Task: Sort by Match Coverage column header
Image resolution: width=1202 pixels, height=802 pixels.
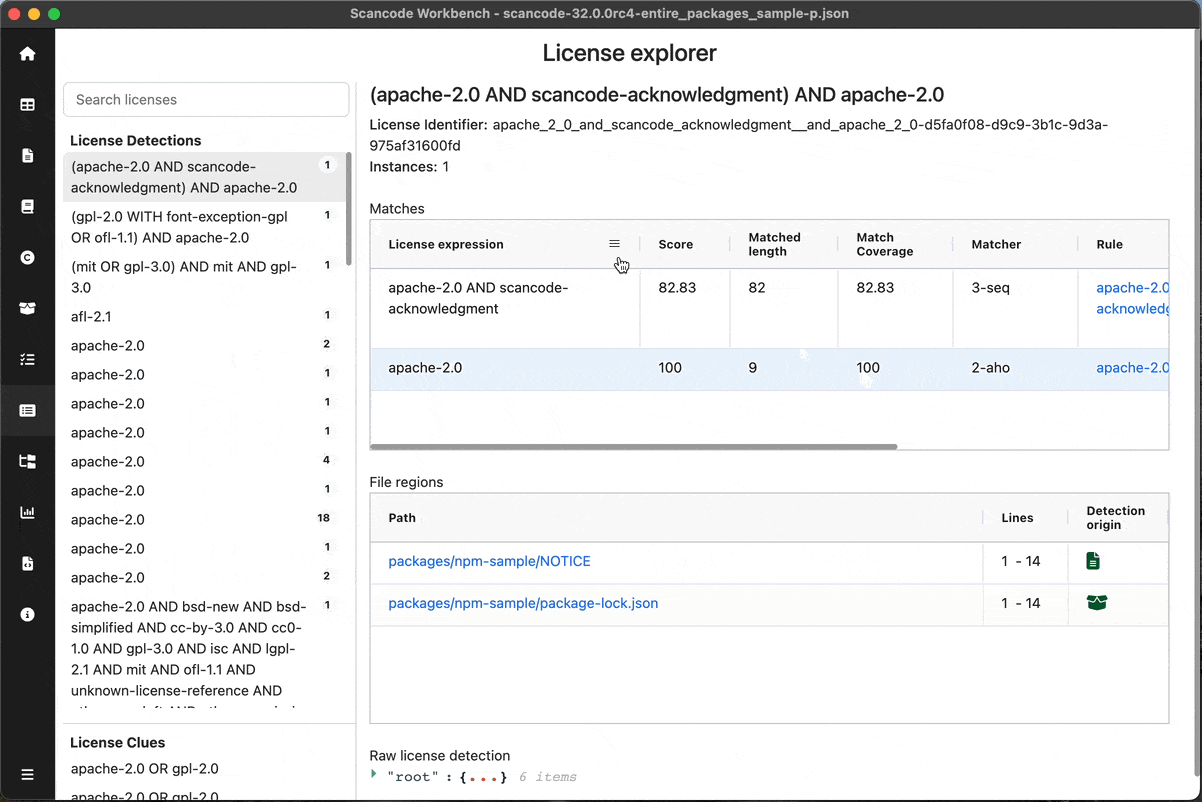Action: 885,244
